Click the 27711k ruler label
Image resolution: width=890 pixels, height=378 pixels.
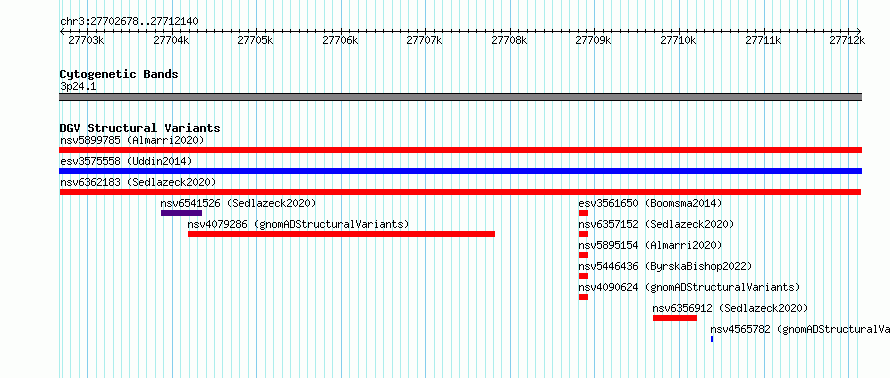763,40
